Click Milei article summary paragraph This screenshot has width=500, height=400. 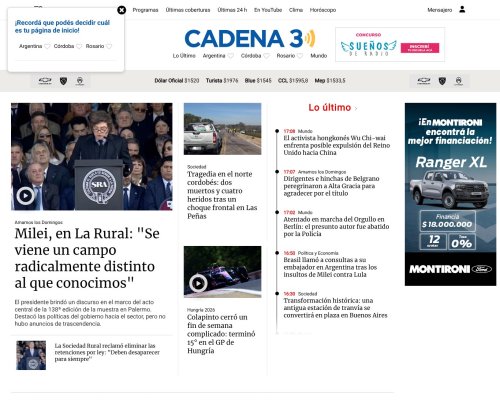(x=90, y=313)
